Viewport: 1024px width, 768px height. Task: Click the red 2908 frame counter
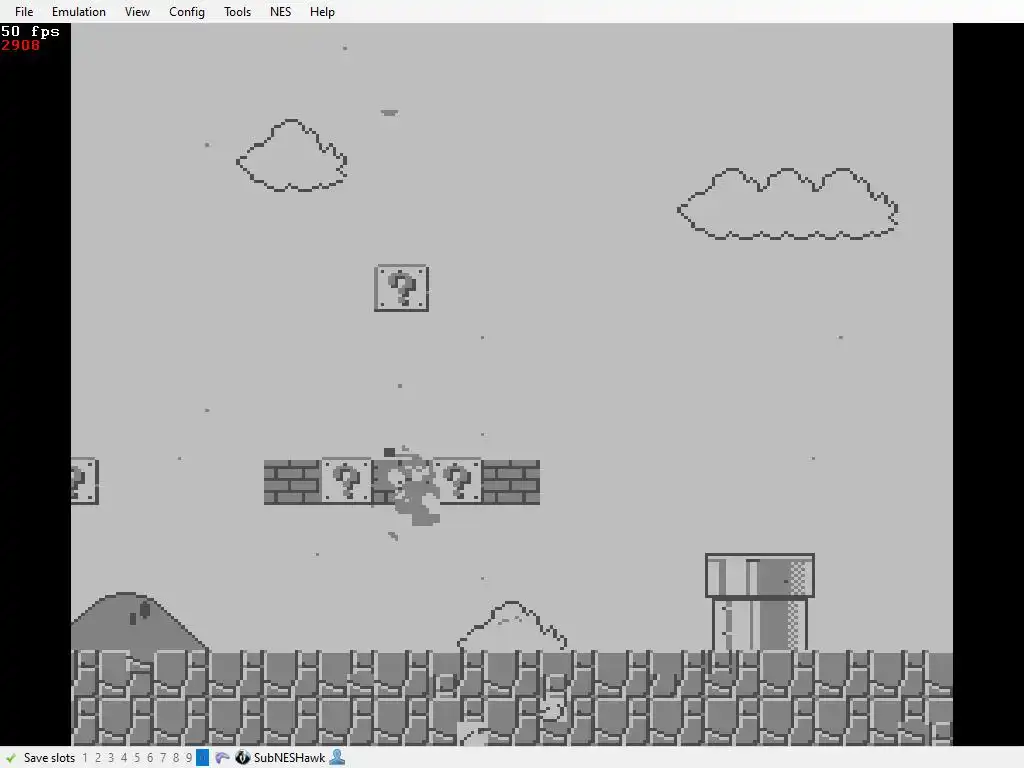click(x=20, y=45)
